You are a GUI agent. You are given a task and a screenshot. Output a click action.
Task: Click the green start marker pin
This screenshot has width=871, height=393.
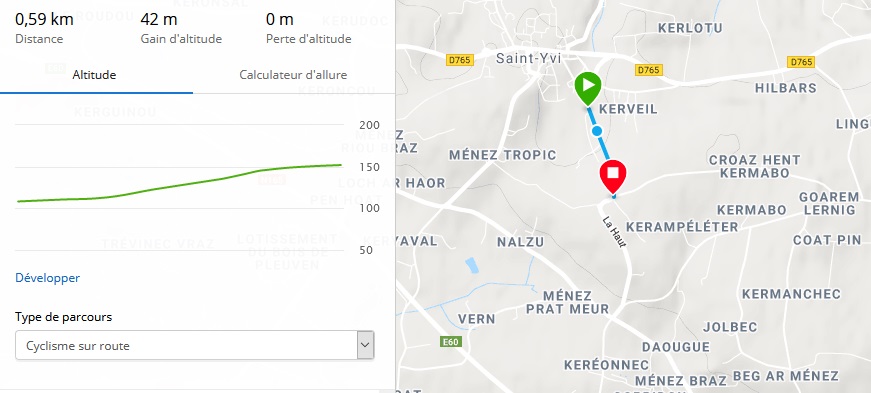(x=588, y=88)
